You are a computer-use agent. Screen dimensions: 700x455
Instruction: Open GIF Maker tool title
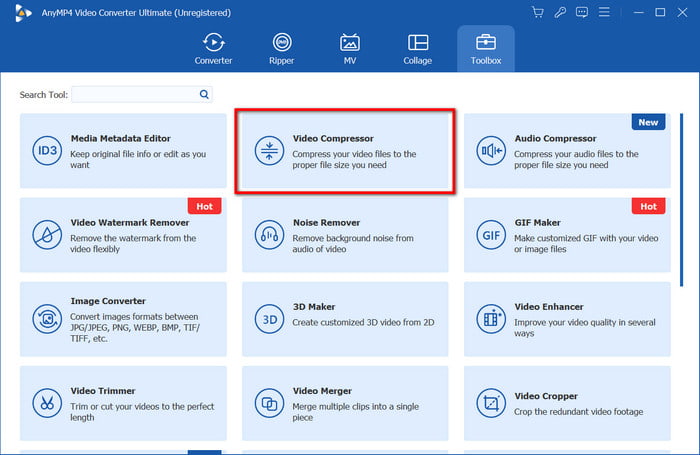tap(538, 222)
